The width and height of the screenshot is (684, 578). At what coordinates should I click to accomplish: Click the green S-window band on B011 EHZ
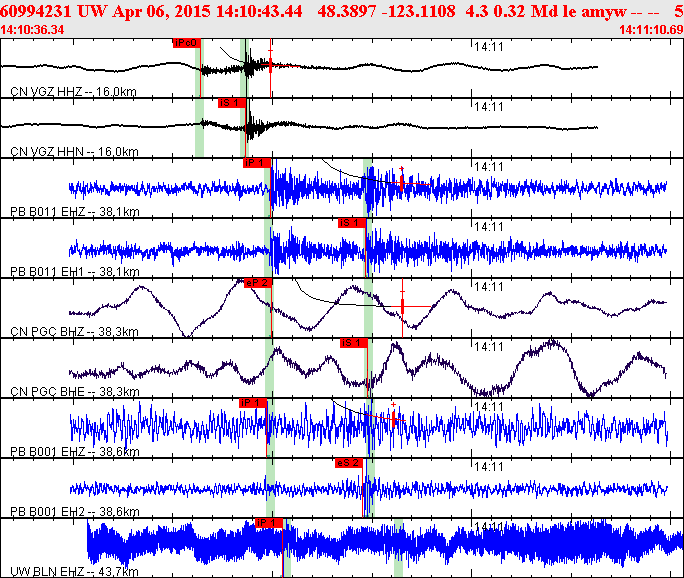368,188
